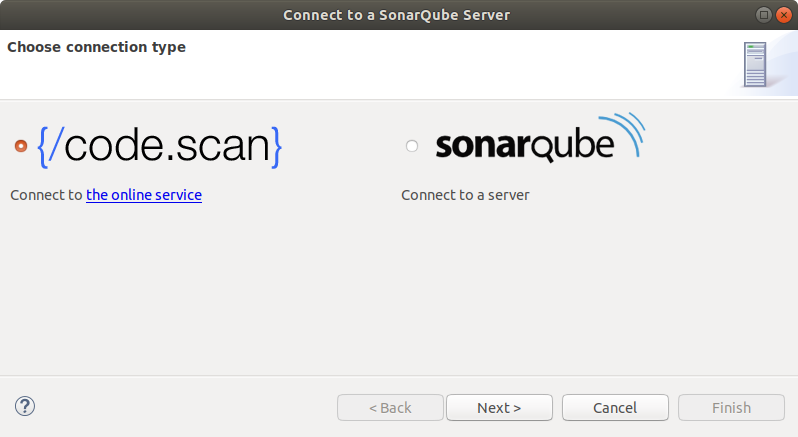Click the 'Connect to a SonarQube Server' title
The height and width of the screenshot is (437, 798).
(396, 15)
